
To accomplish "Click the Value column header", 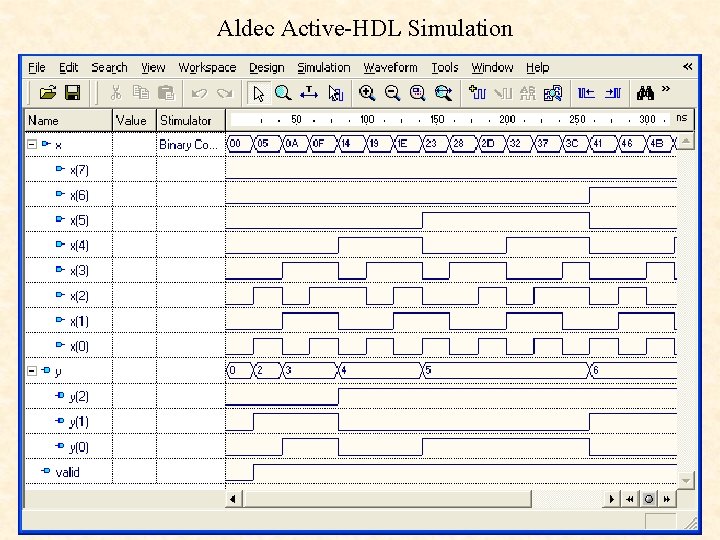I will [135, 120].
